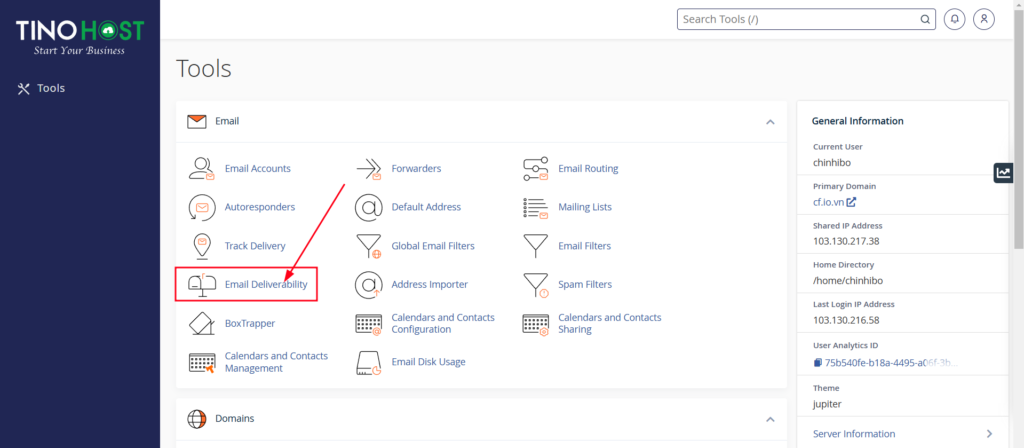Copy the User Analytics ID icon
The width and height of the screenshot is (1024, 448).
pyautogui.click(x=817, y=362)
